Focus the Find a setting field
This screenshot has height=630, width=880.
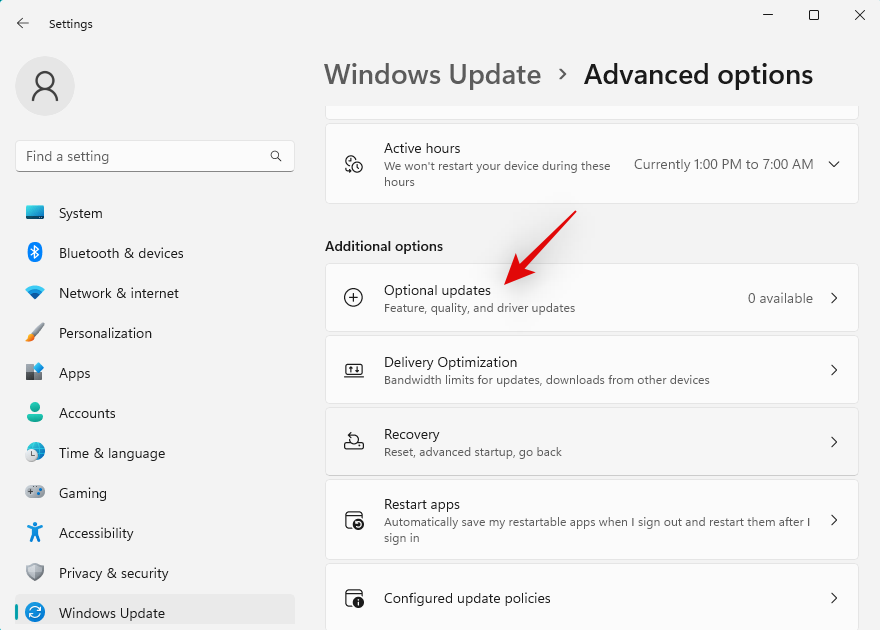(155, 156)
